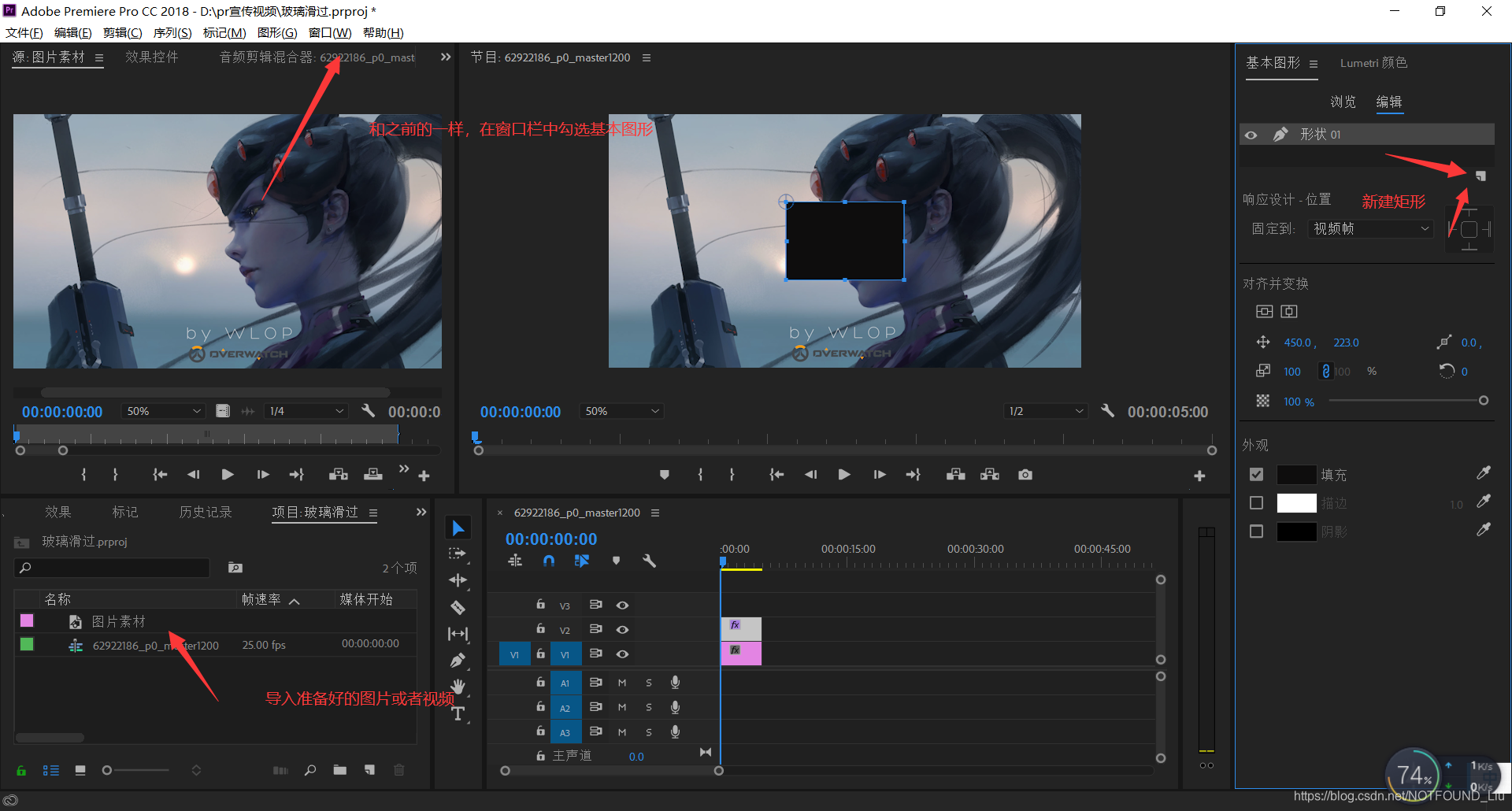Viewport: 1512px width, 811px height.
Task: Play the Source monitor clip
Action: click(228, 475)
